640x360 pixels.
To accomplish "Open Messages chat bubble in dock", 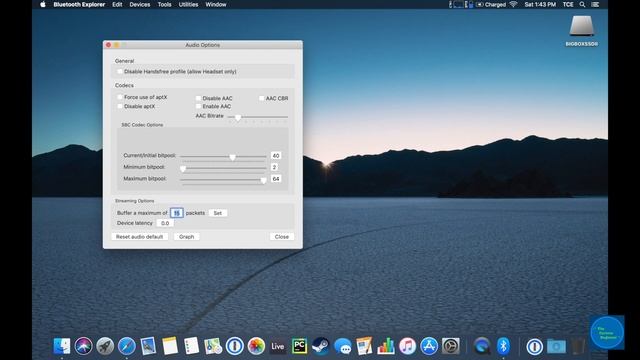I will pyautogui.click(x=342, y=347).
